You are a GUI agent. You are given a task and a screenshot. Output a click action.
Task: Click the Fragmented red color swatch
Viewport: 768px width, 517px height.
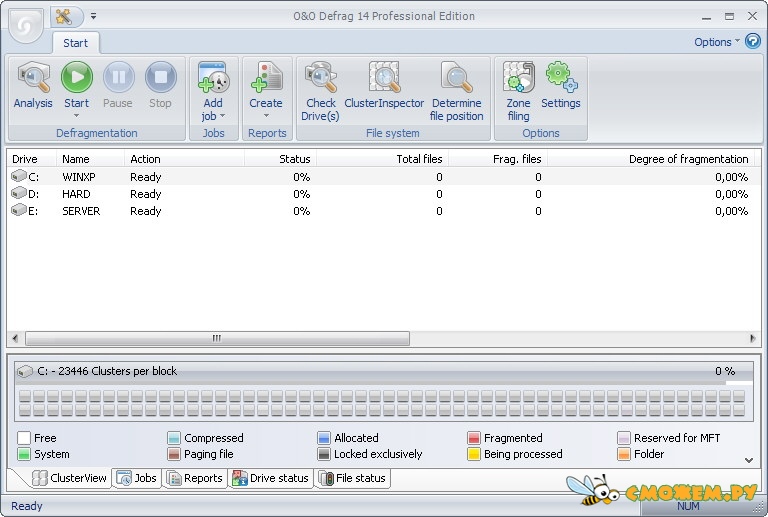[474, 438]
